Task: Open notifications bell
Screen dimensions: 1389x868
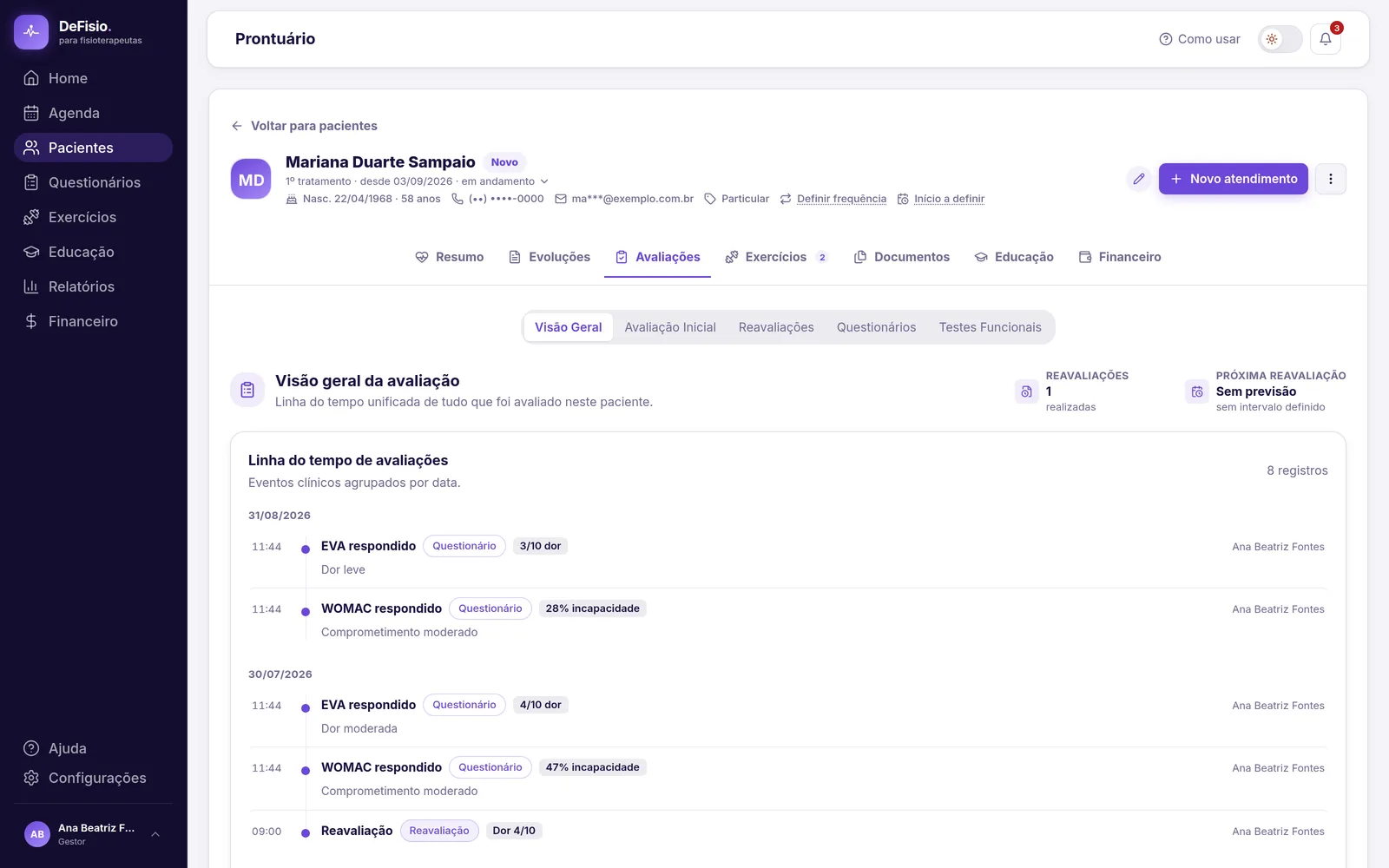Action: point(1326,39)
